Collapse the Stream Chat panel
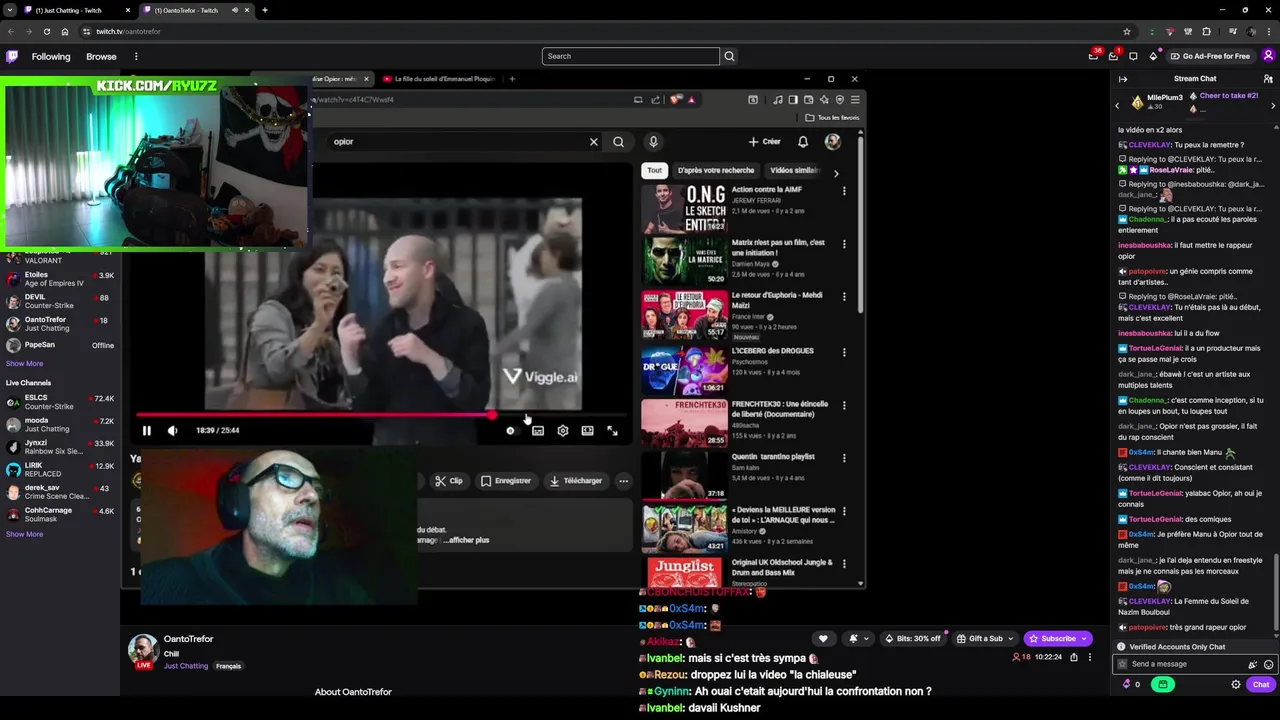Image resolution: width=1280 pixels, height=720 pixels. pyautogui.click(x=1123, y=78)
